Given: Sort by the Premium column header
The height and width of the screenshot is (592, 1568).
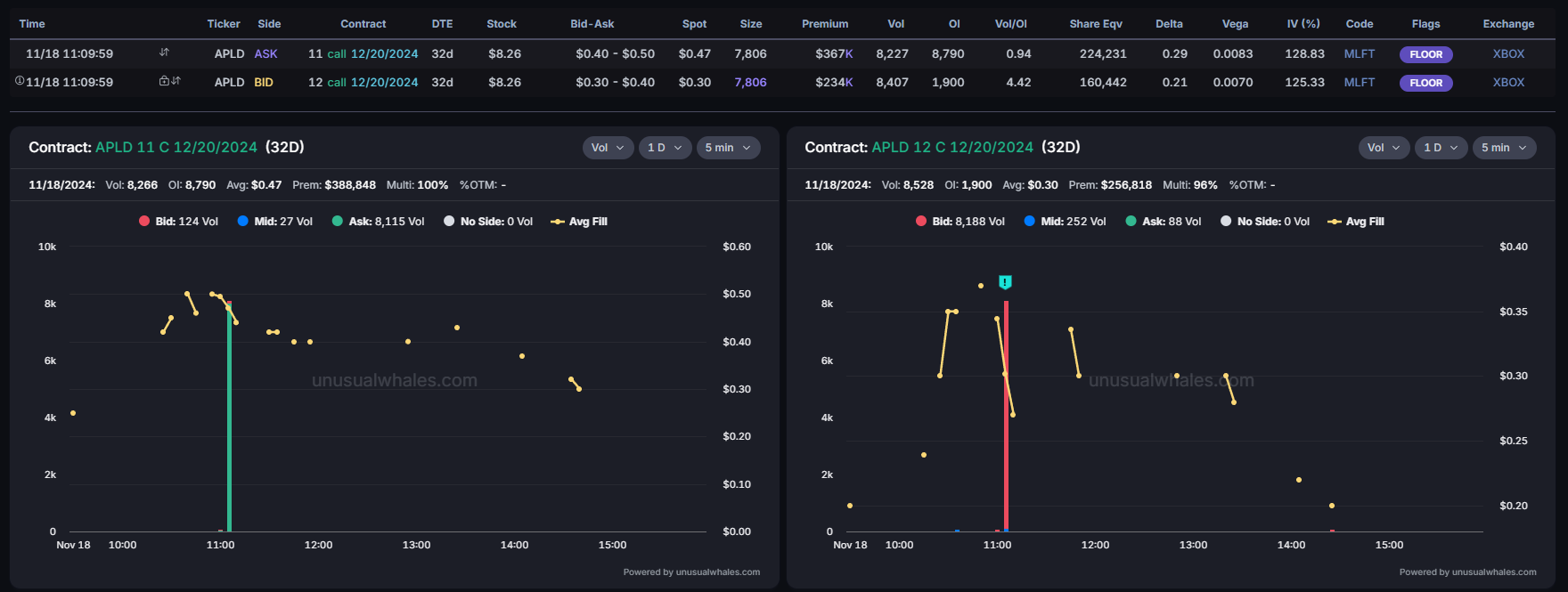Looking at the screenshot, I should pyautogui.click(x=825, y=24).
